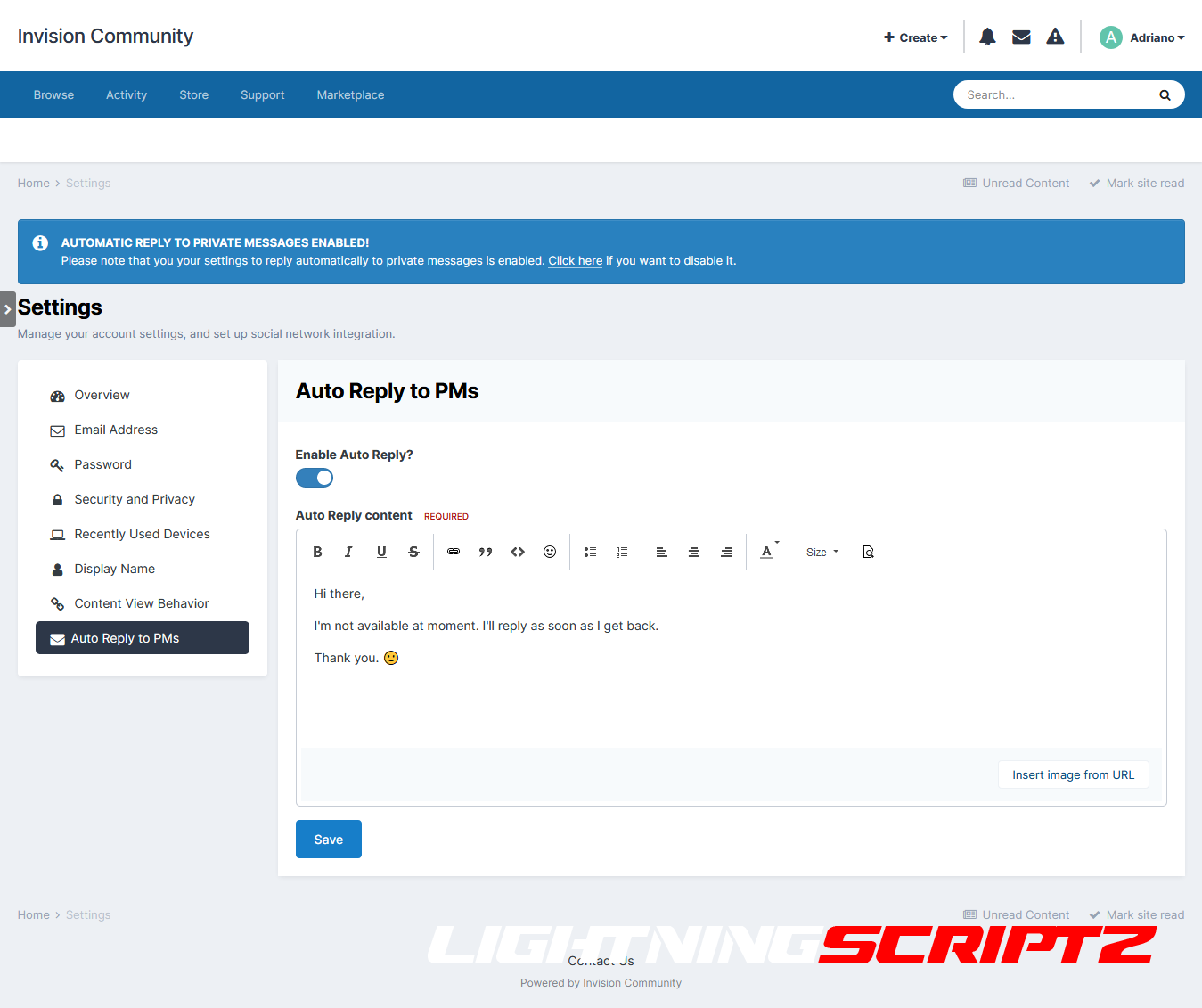The image size is (1202, 1008).
Task: Insert a bulleted list
Action: tap(590, 552)
